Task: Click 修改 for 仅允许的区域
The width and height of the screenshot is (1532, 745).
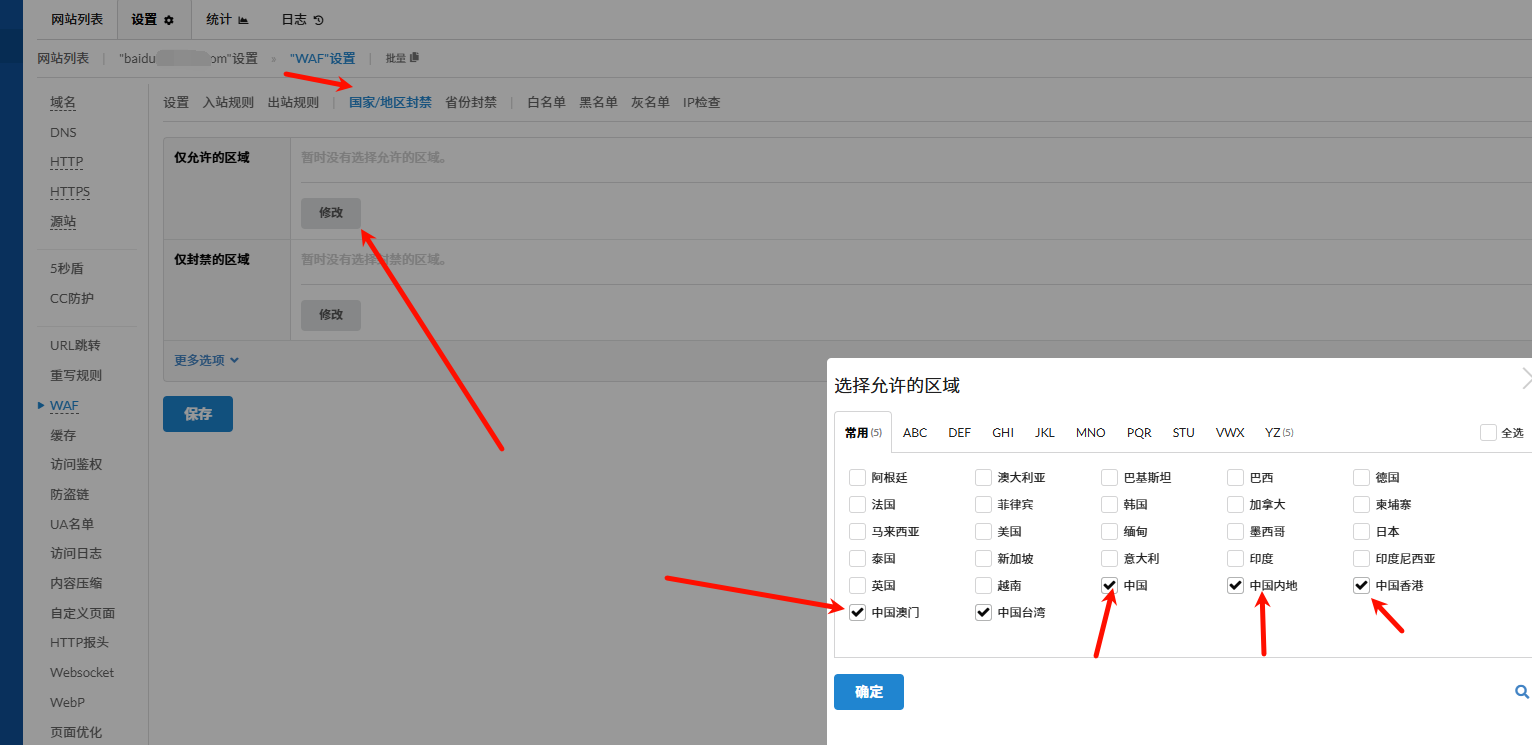Action: [330, 213]
